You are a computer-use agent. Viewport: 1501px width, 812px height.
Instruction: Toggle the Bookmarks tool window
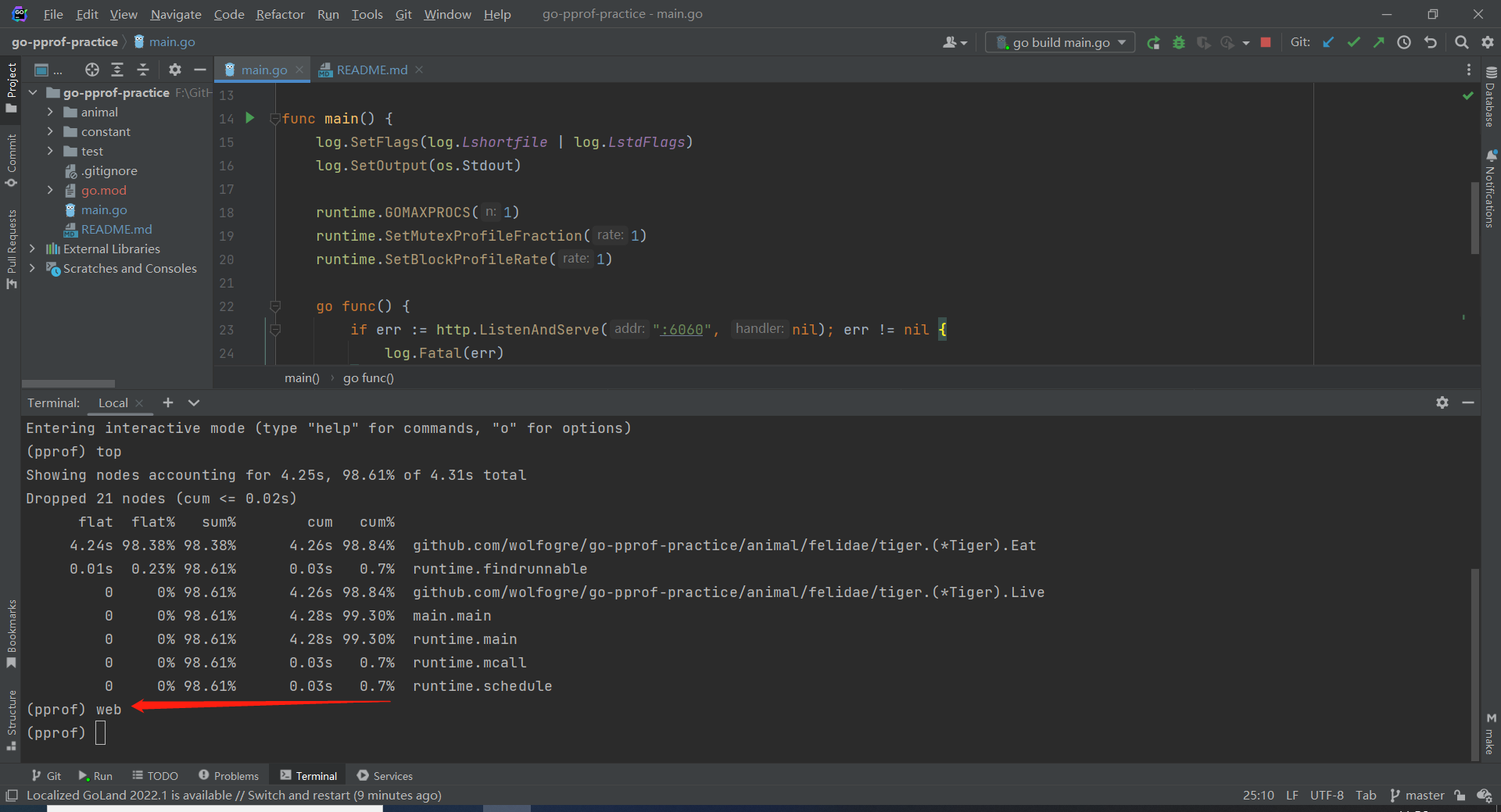click(11, 633)
